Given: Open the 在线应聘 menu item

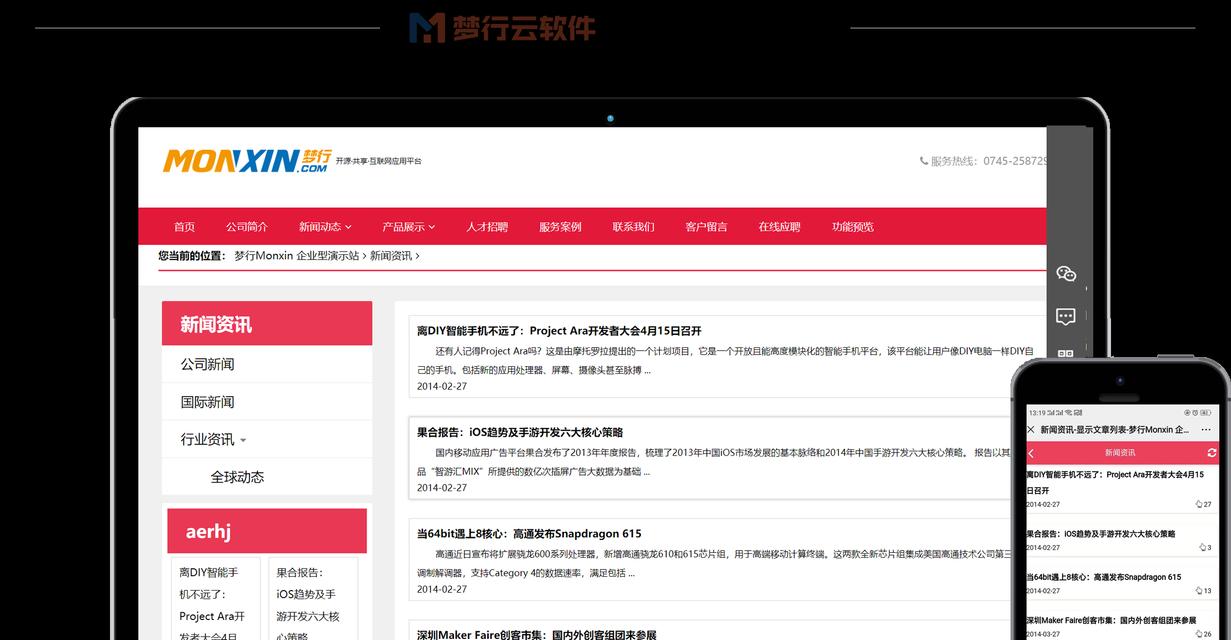Looking at the screenshot, I should coord(779,227).
